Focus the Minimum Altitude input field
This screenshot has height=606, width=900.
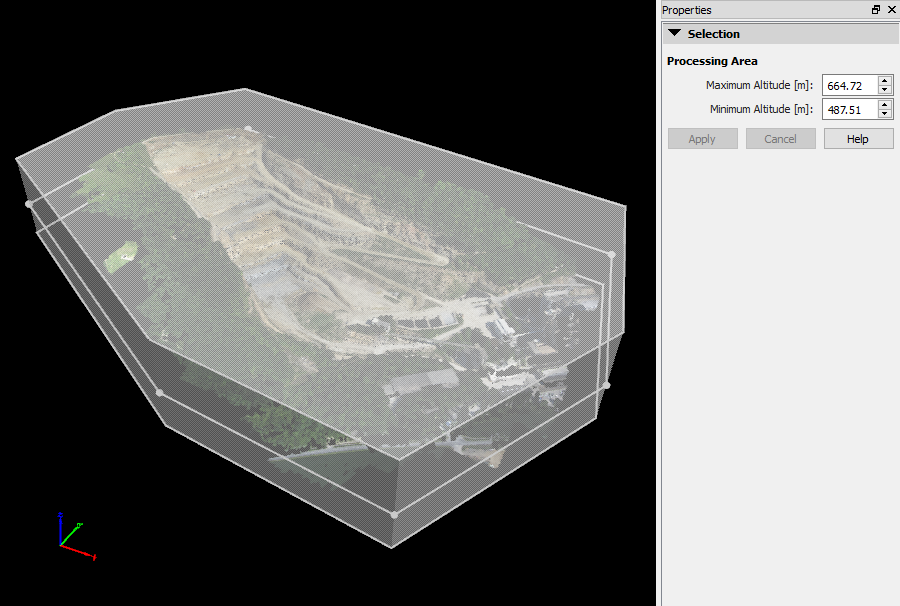pos(848,110)
